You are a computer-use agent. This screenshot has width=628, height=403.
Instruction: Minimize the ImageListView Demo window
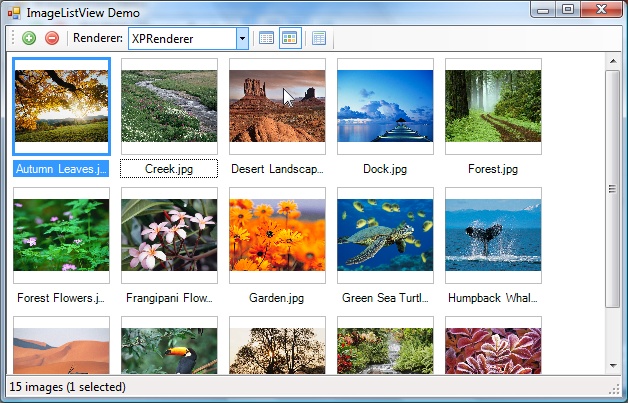click(543, 10)
